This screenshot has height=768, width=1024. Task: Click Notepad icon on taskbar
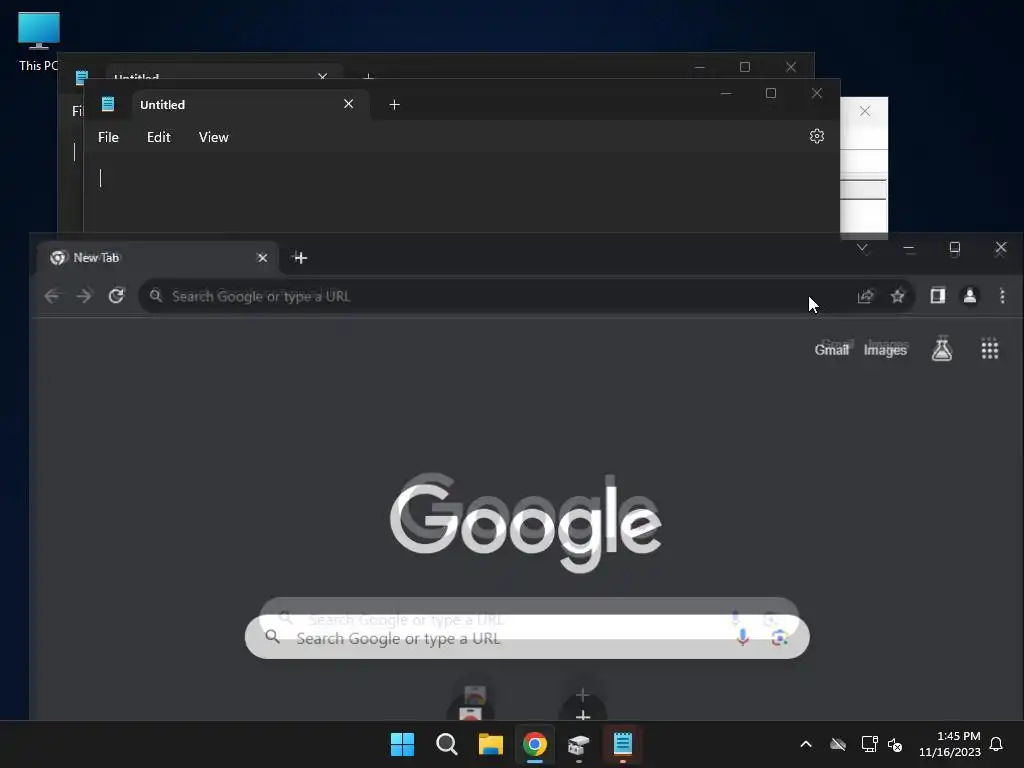622,744
